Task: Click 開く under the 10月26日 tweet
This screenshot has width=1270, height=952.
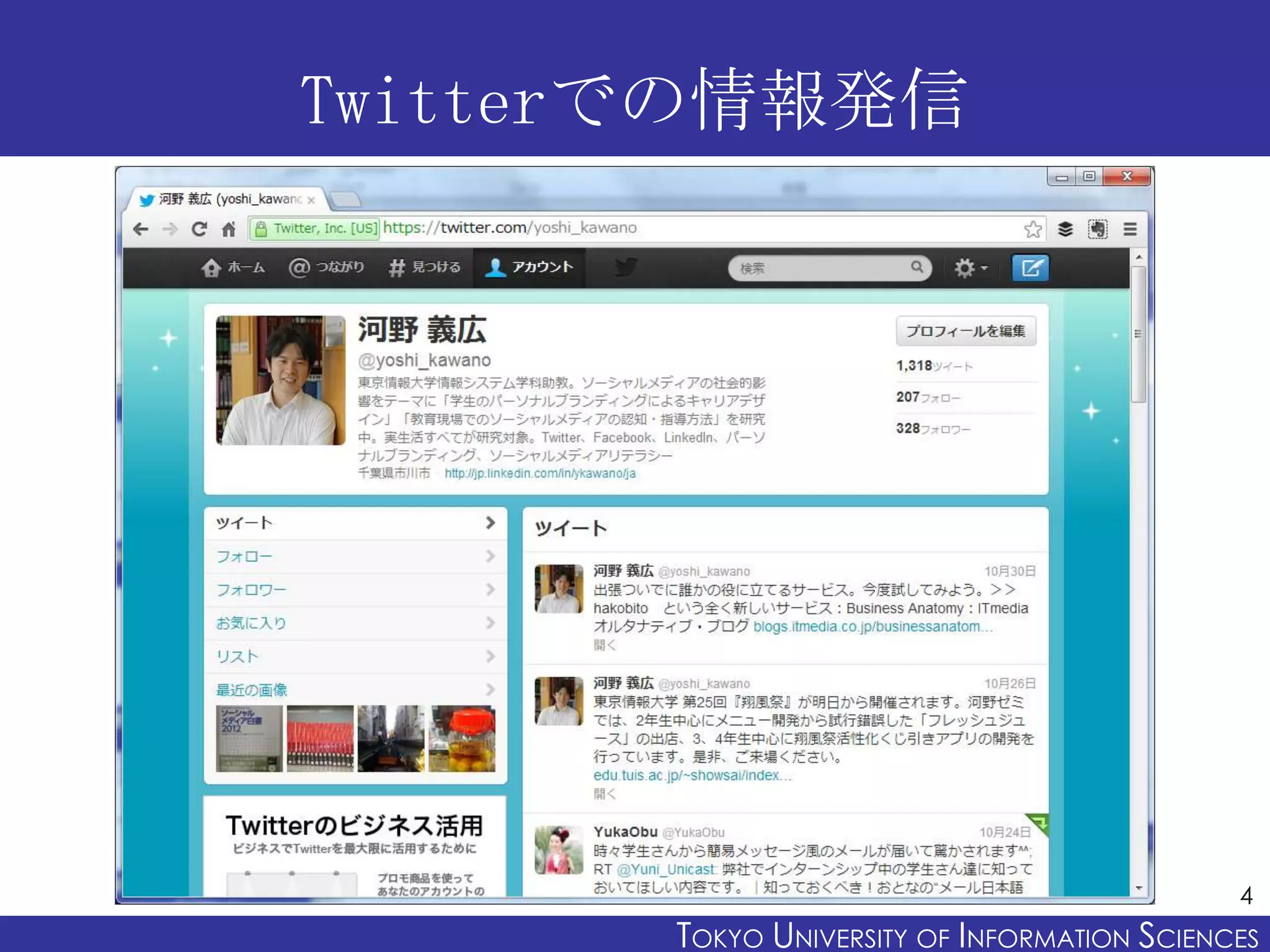Action: click(605, 794)
